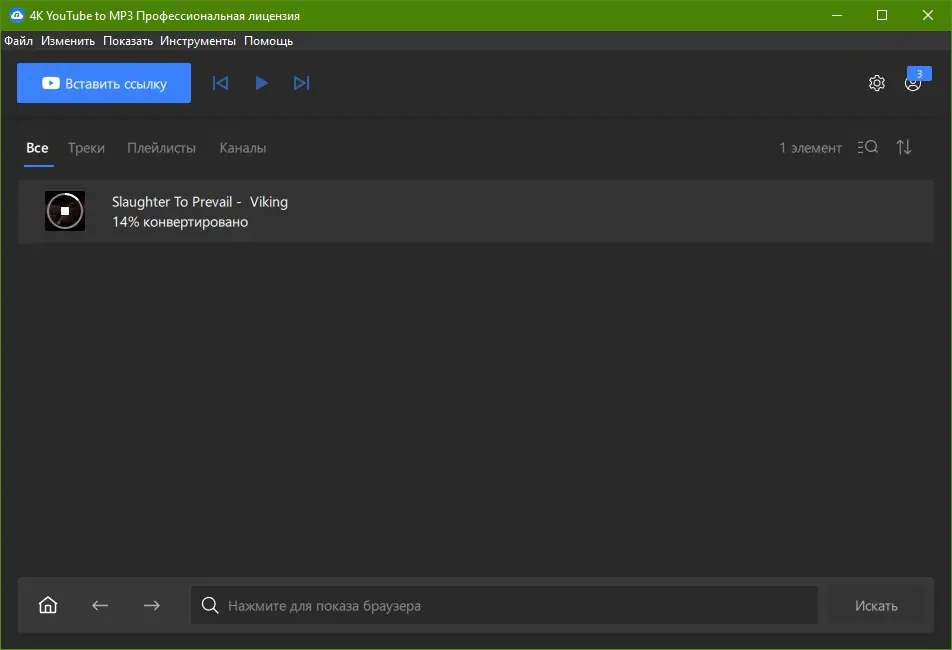Click the magnifier icon in the search field
The image size is (952, 650).
210,605
